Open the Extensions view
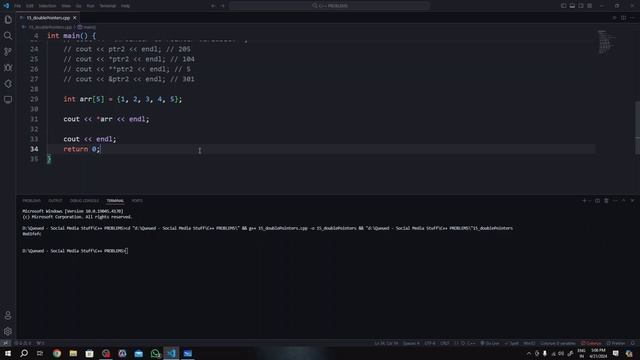This screenshot has height=360, width=640. (8, 84)
